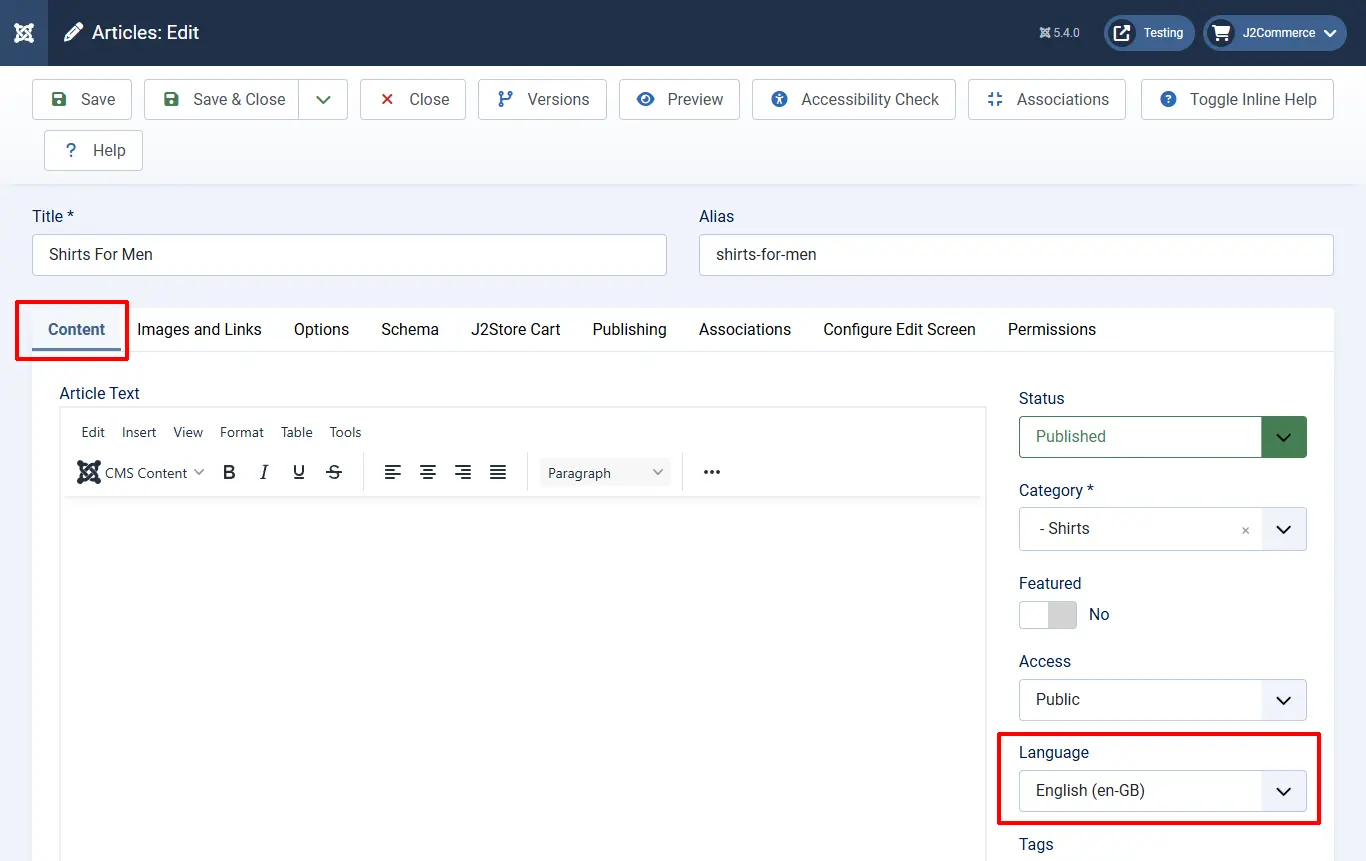Click the Title input field
The image size is (1366, 861).
tap(349, 255)
